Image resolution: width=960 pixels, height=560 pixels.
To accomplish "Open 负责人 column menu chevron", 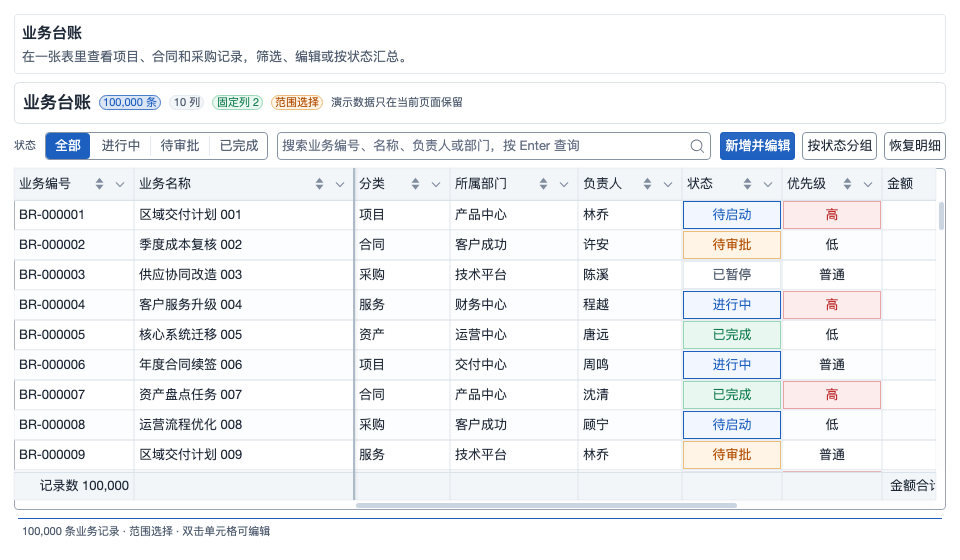I will (668, 184).
